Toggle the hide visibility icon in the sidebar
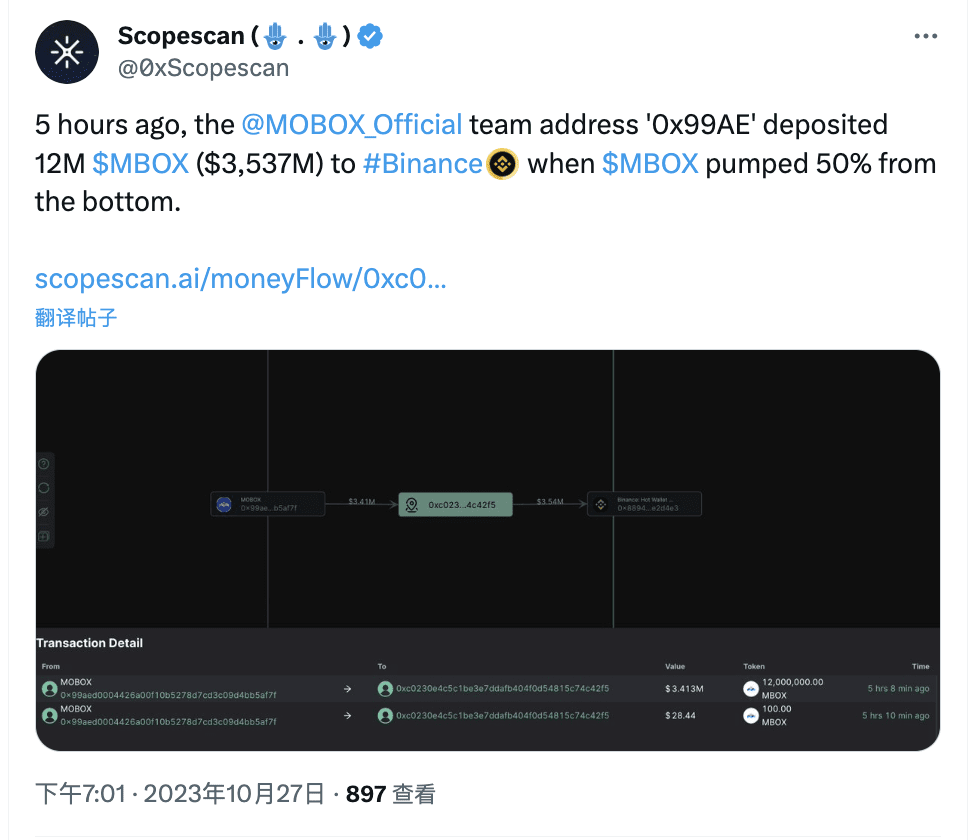Image resolution: width=974 pixels, height=840 pixels. (x=44, y=511)
